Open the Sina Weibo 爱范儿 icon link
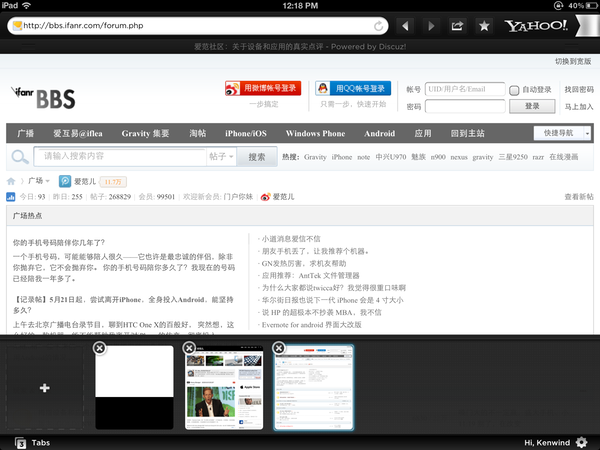The image size is (600, 450). pos(266,197)
